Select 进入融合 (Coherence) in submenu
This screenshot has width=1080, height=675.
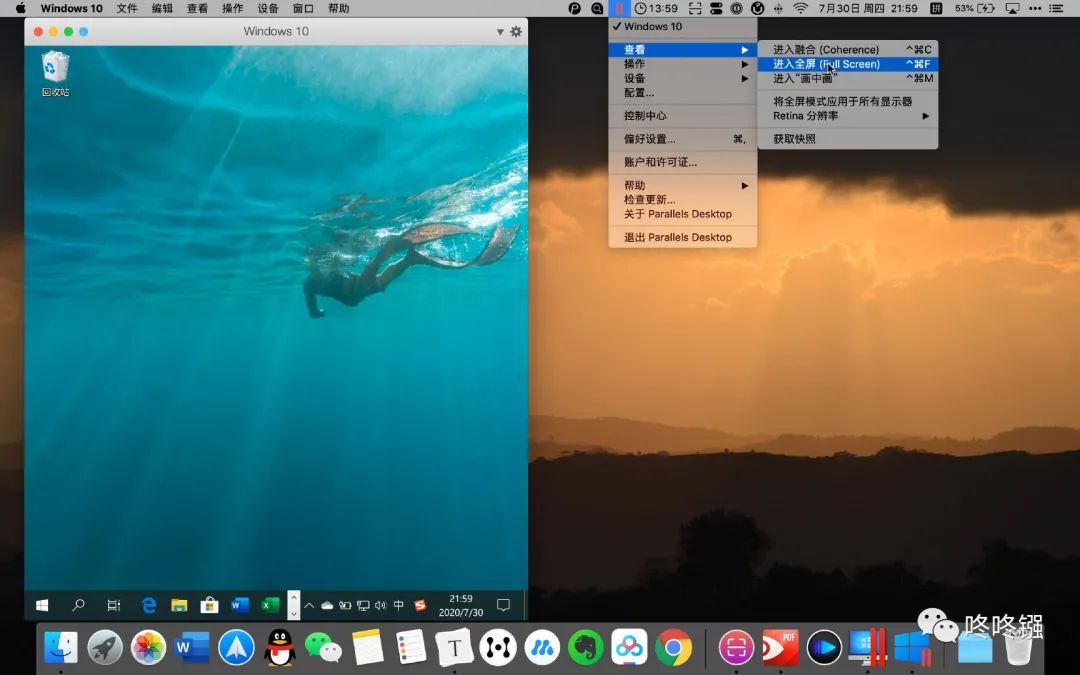[848, 50]
